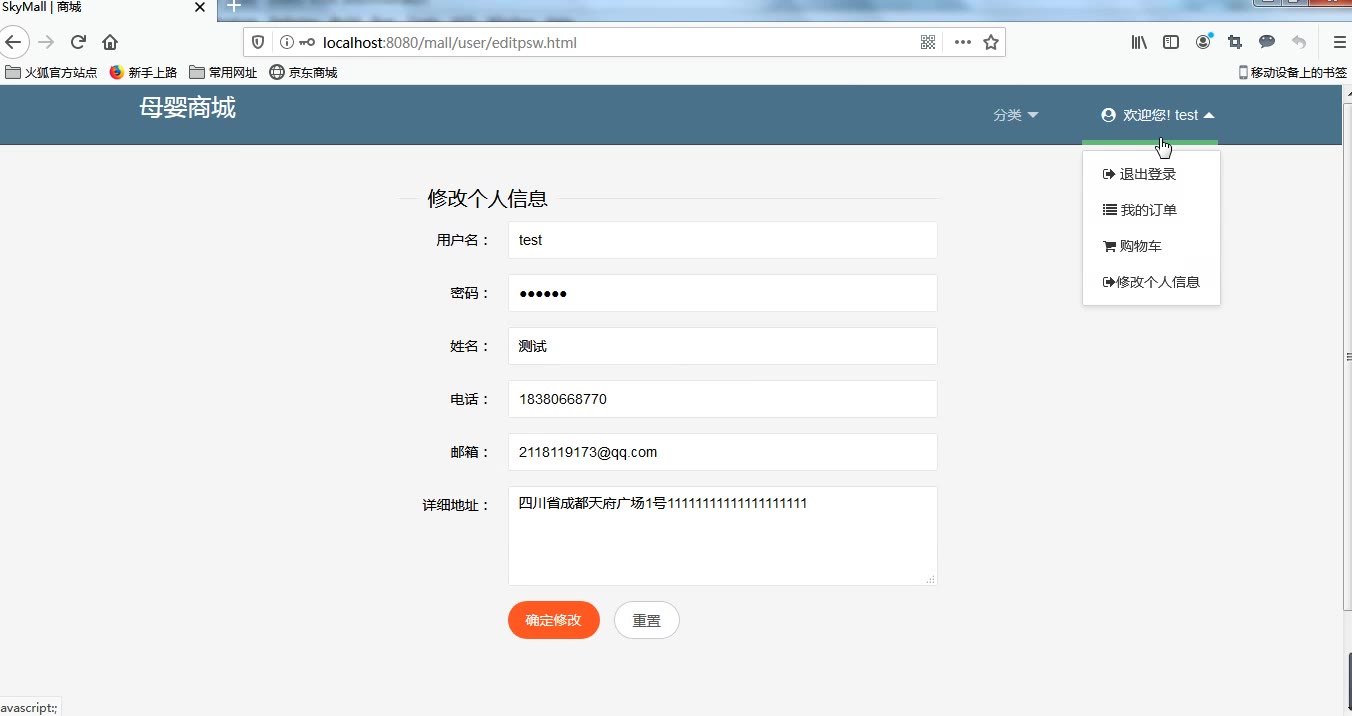Click the browser address bar URL
The image size is (1352, 716).
(450, 42)
